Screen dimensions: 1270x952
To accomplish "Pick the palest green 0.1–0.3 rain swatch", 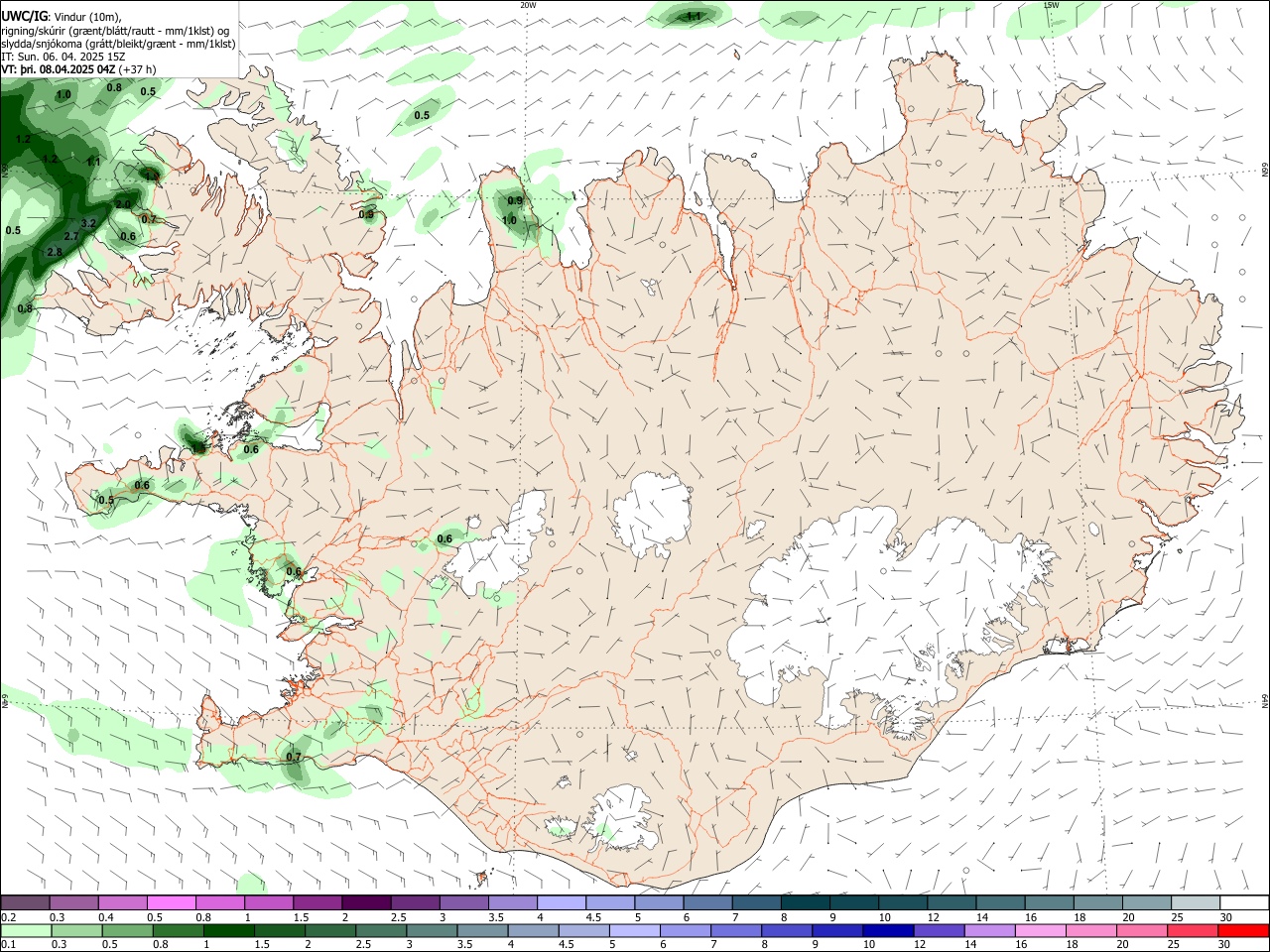I will [27, 931].
